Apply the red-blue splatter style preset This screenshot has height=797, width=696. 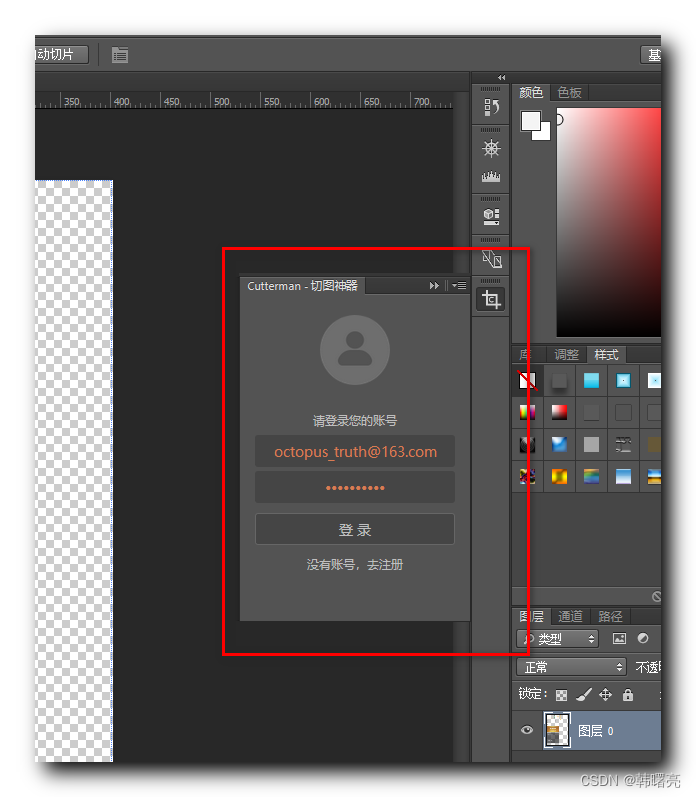(x=527, y=476)
